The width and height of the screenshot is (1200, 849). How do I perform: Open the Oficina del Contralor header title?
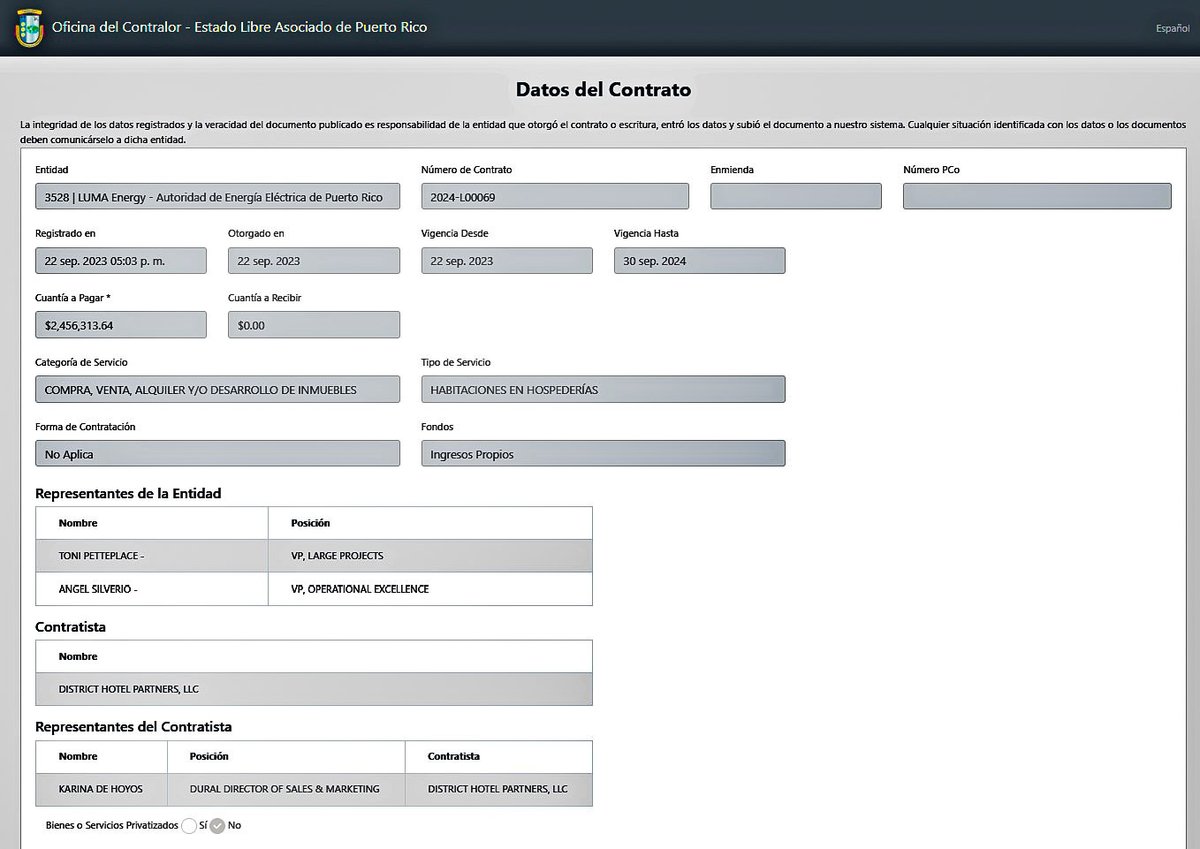pos(239,28)
